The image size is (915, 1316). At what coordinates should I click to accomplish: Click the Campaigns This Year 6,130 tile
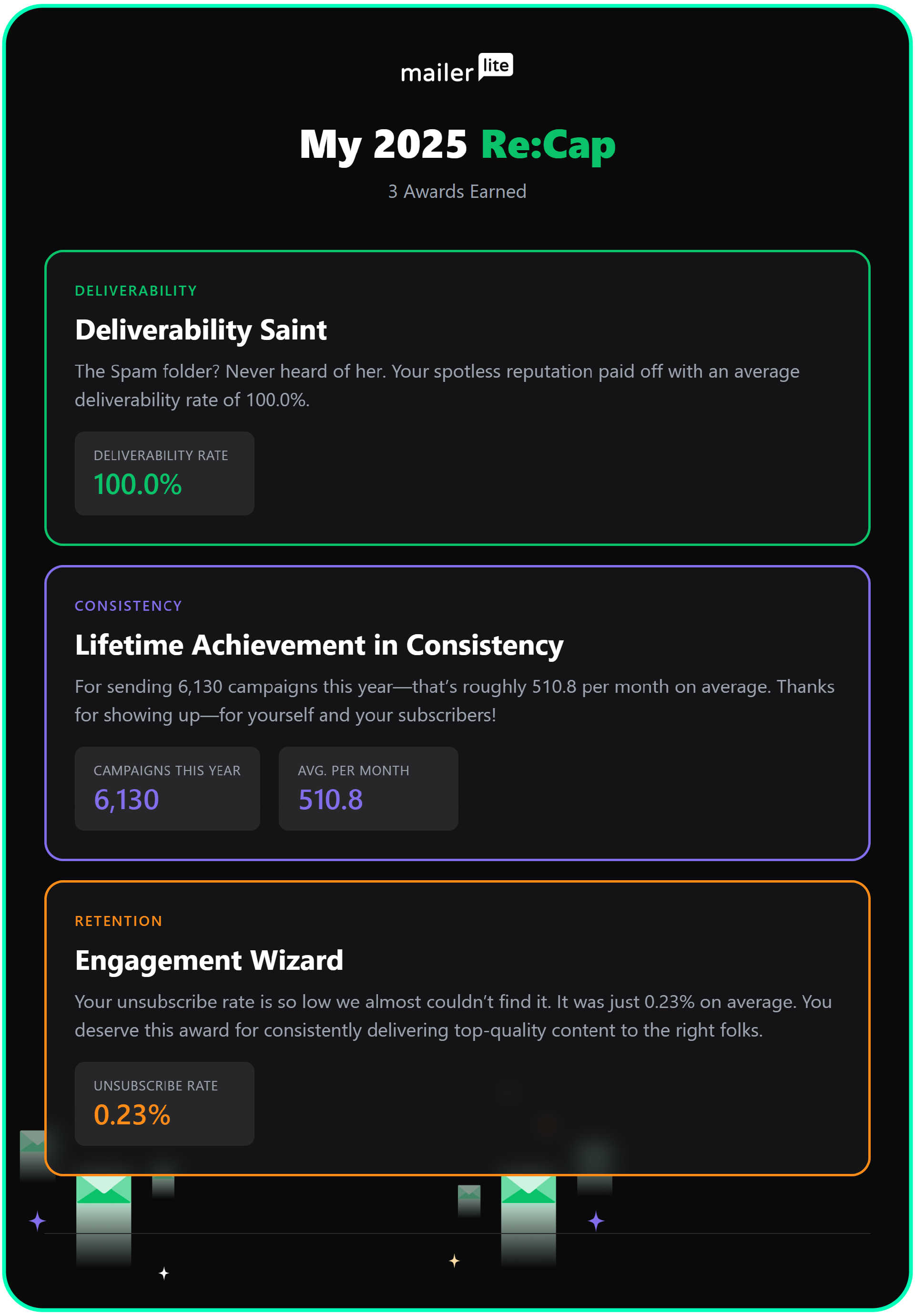(x=167, y=789)
